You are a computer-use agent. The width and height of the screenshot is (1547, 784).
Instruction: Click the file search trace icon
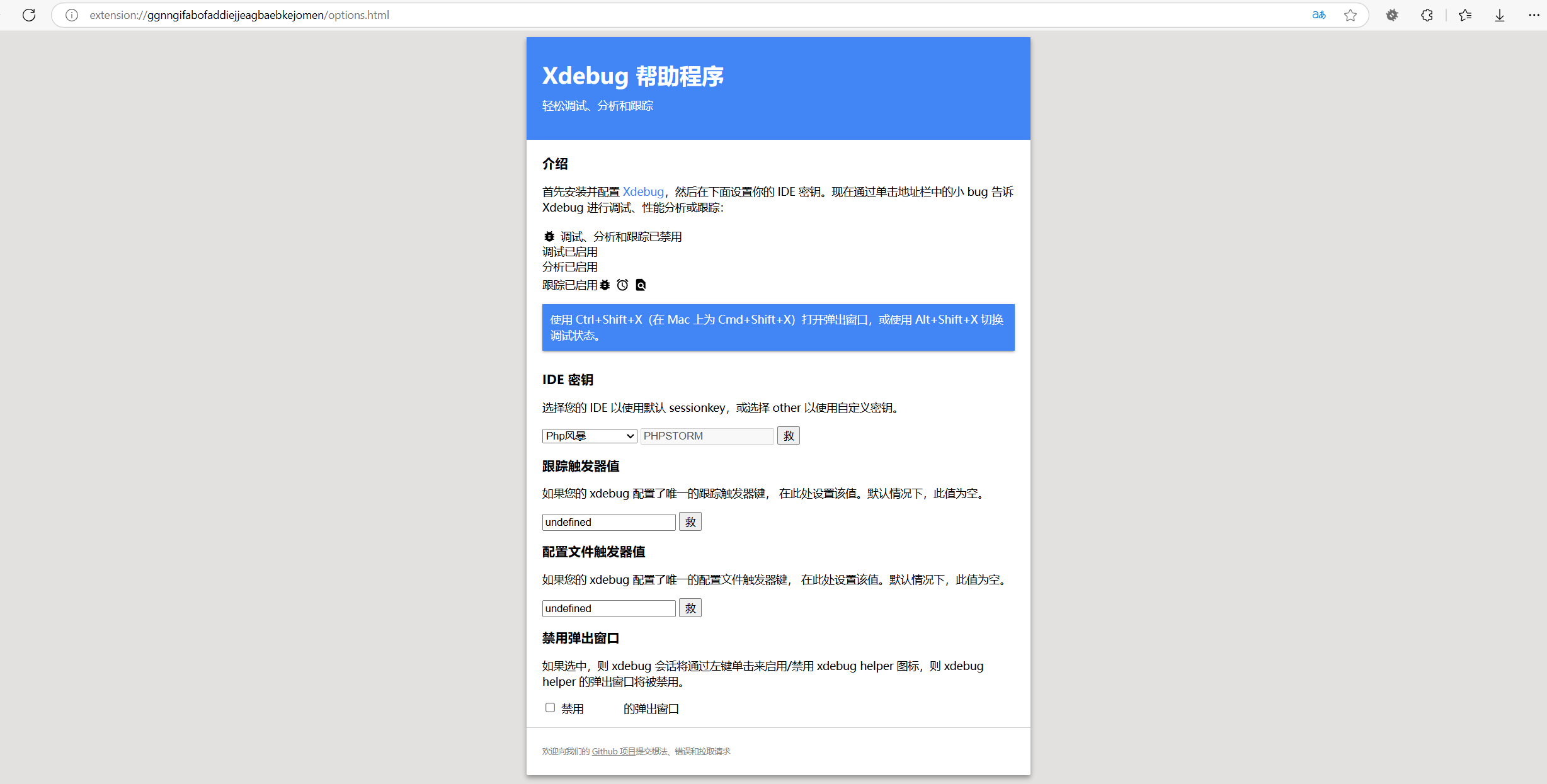pos(641,285)
